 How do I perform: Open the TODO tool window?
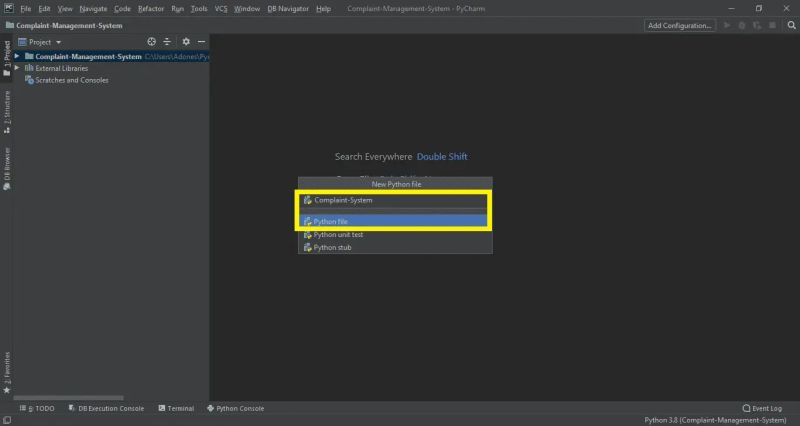[x=37, y=408]
